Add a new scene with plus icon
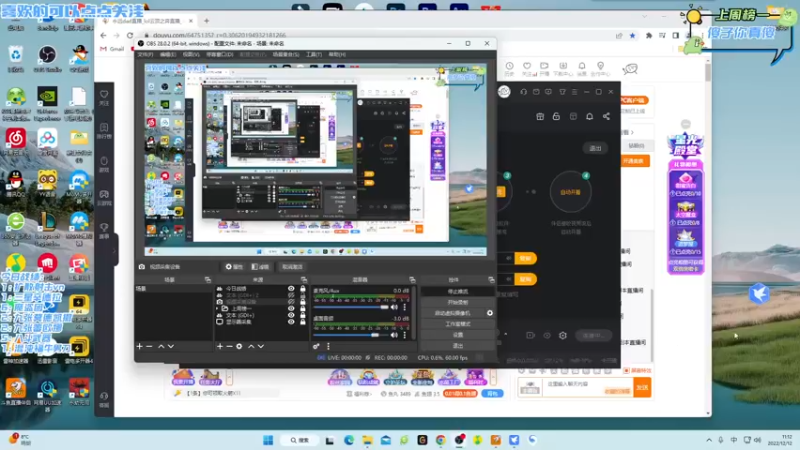 tap(140, 346)
